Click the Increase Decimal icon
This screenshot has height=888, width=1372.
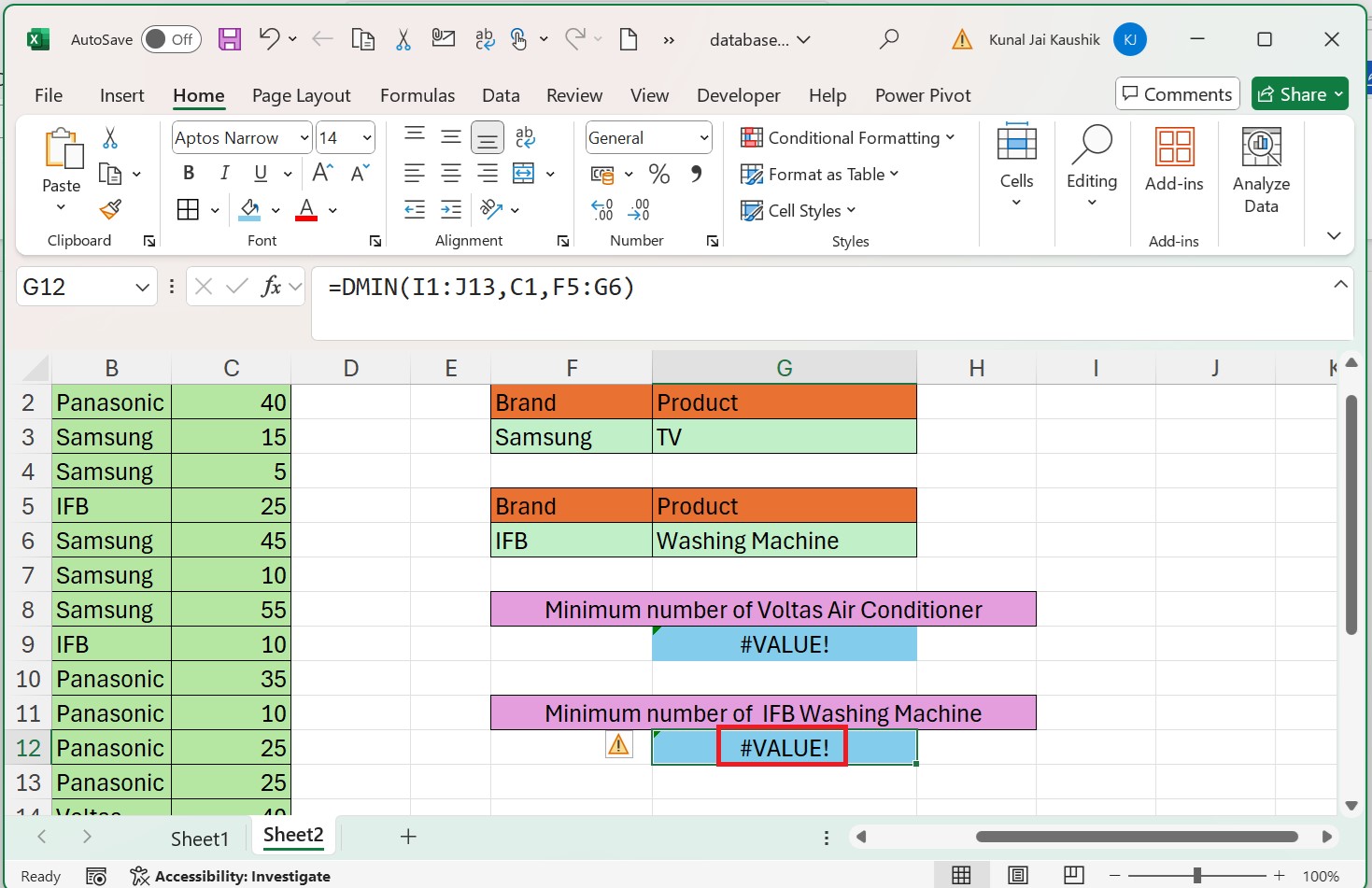click(x=602, y=209)
